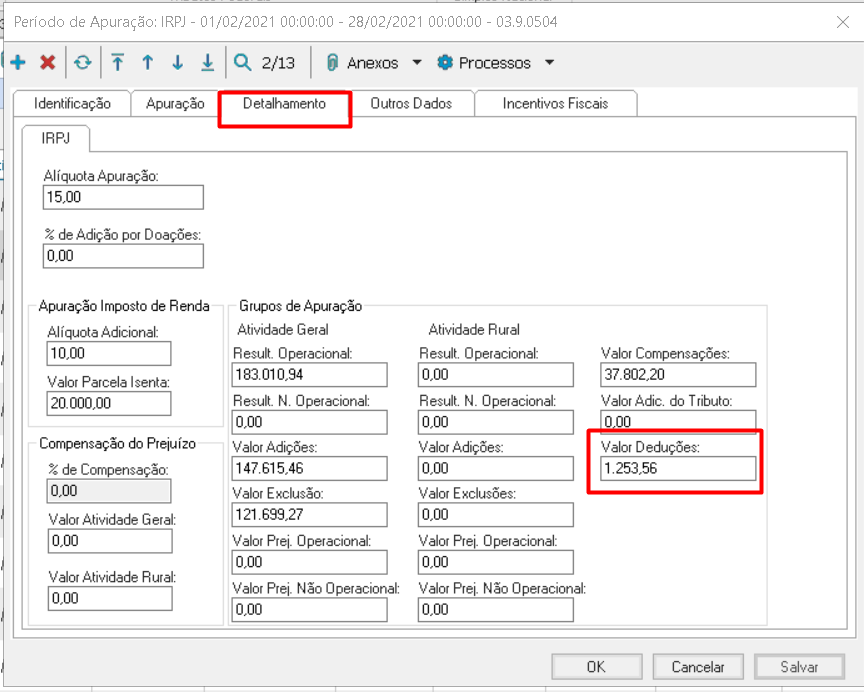Delete the record with the red X icon
Screen dimensions: 864x692
[48, 62]
